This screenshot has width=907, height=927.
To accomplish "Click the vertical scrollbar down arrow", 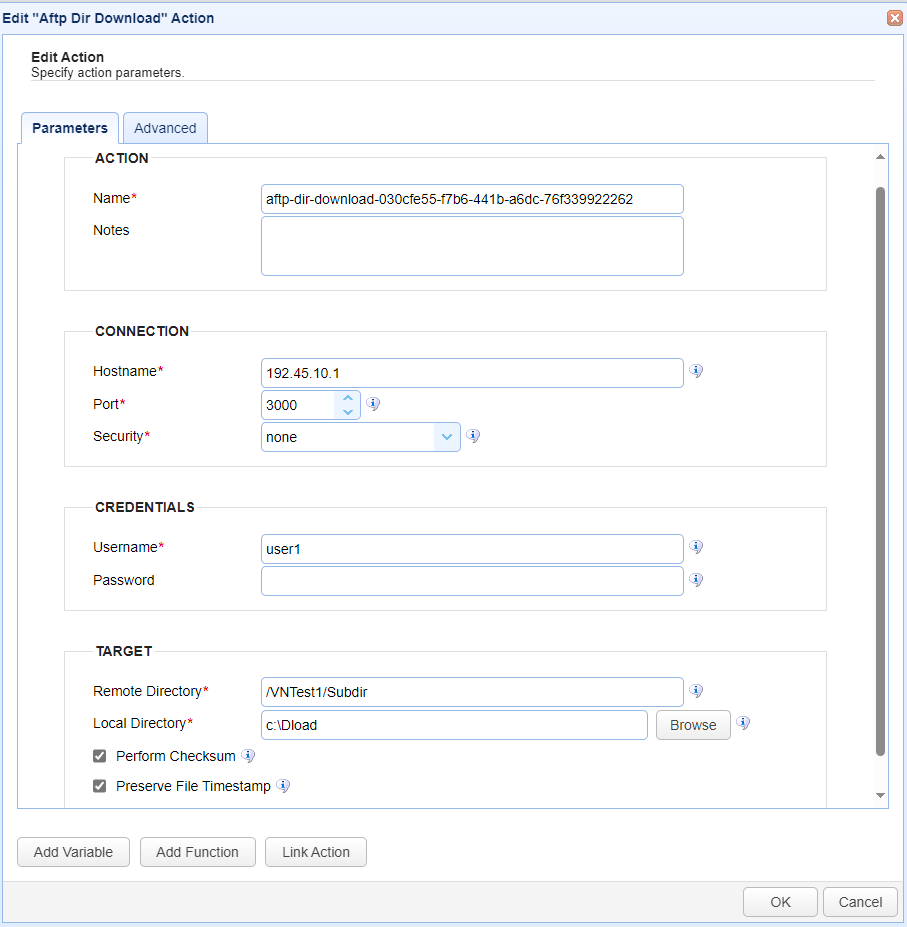I will (880, 795).
